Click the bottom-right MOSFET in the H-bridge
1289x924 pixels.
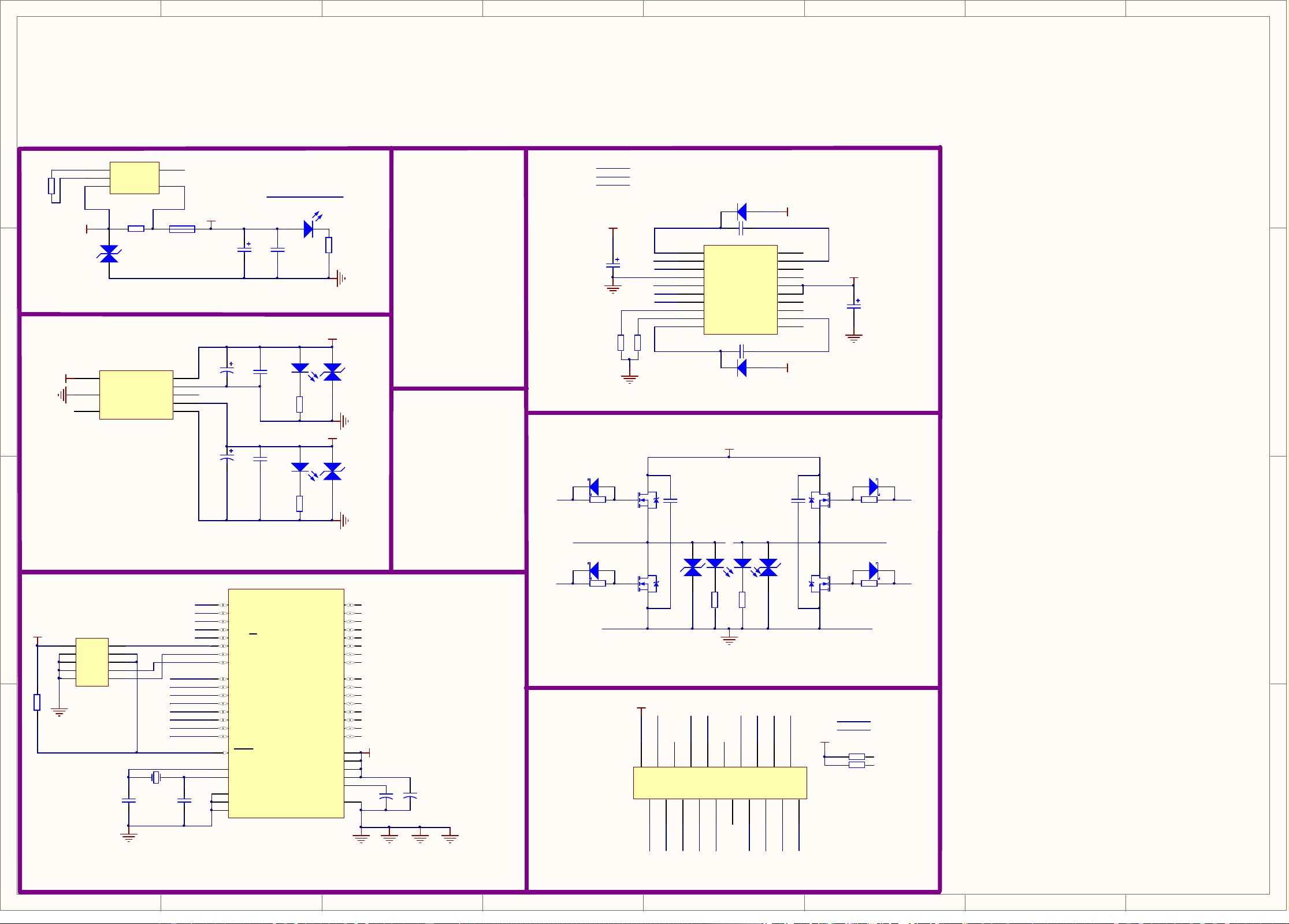[x=819, y=584]
